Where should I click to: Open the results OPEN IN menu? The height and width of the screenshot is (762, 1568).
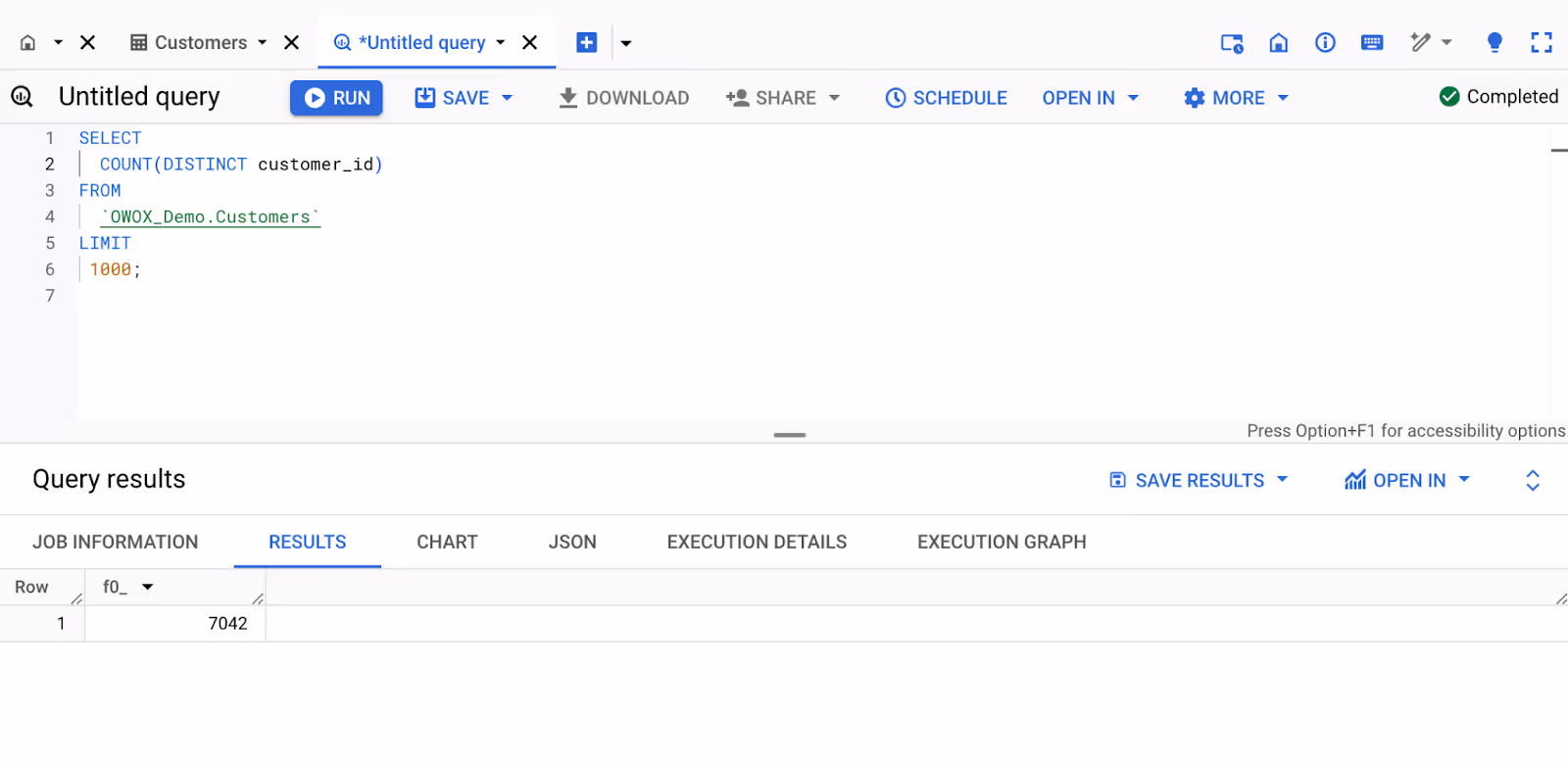tap(1407, 480)
